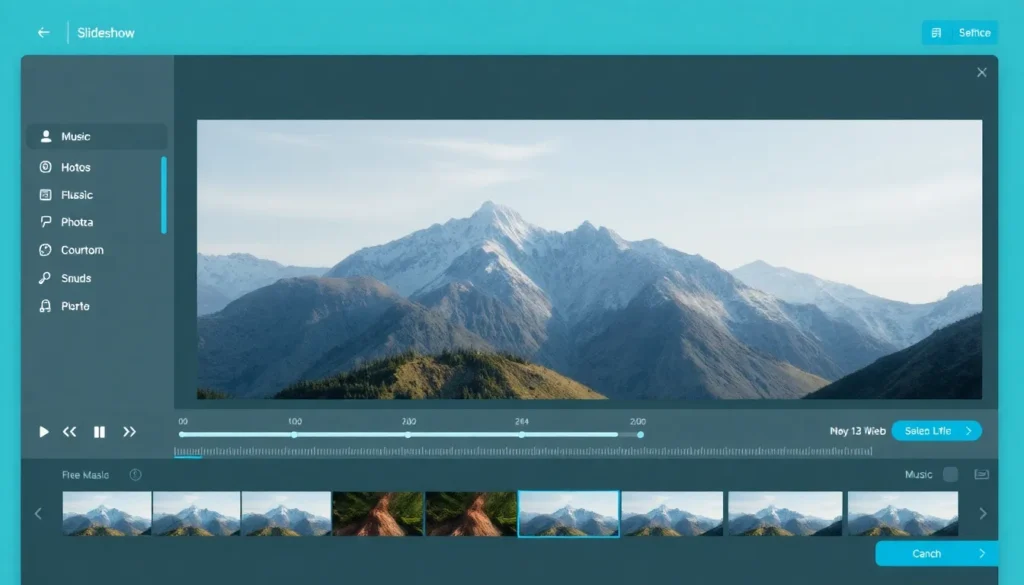Open the Courtom sidebar item
The image size is (1024, 585).
(82, 250)
